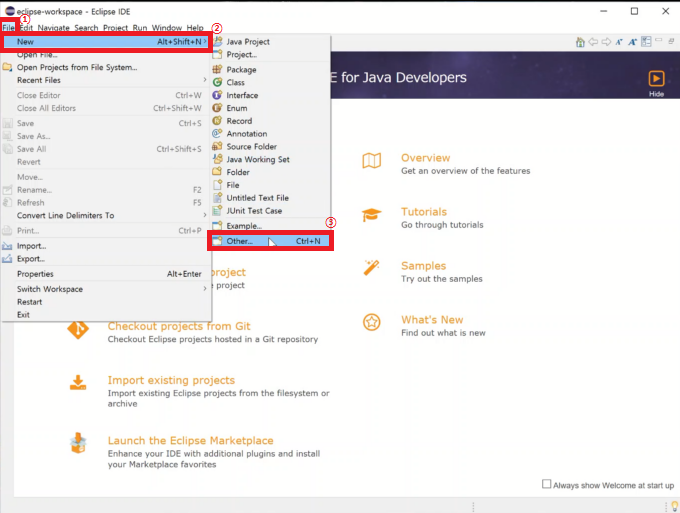Select Import... from the File menu

click(x=106, y=246)
